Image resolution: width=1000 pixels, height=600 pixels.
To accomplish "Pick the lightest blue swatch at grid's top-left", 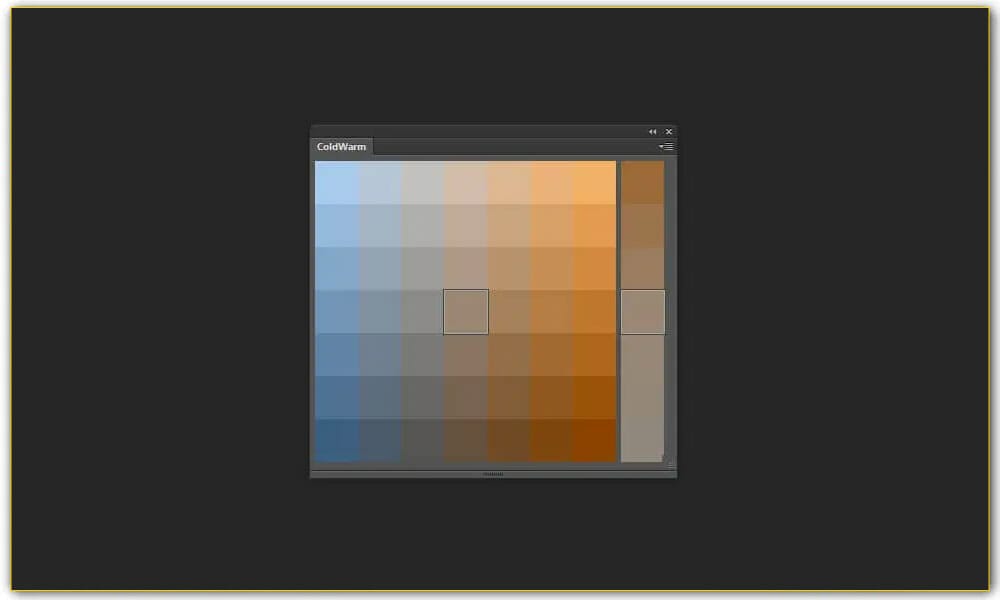I will (x=336, y=183).
